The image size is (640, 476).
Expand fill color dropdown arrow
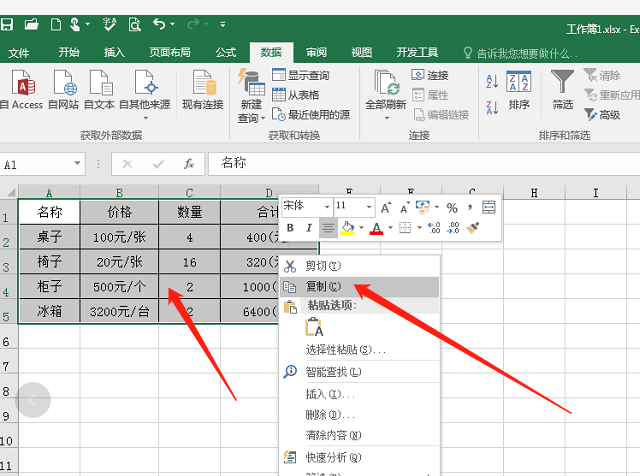point(361,227)
